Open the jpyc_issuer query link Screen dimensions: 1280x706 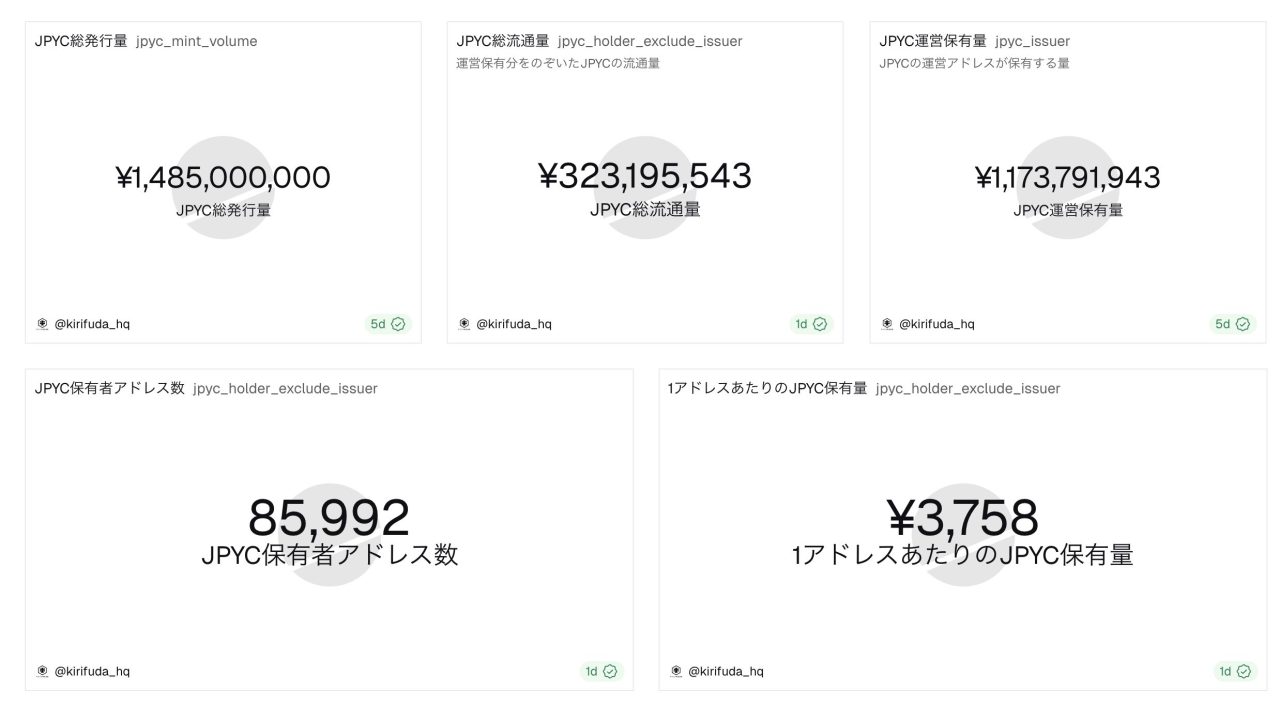pos(1032,42)
